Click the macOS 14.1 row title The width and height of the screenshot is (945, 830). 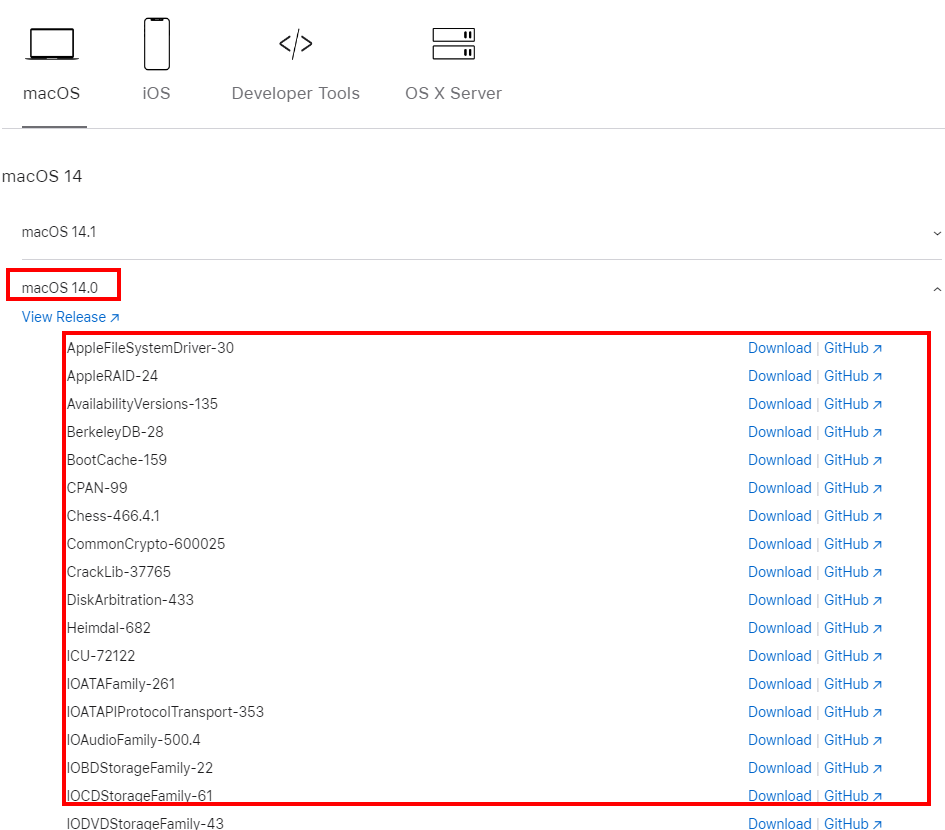click(59, 232)
